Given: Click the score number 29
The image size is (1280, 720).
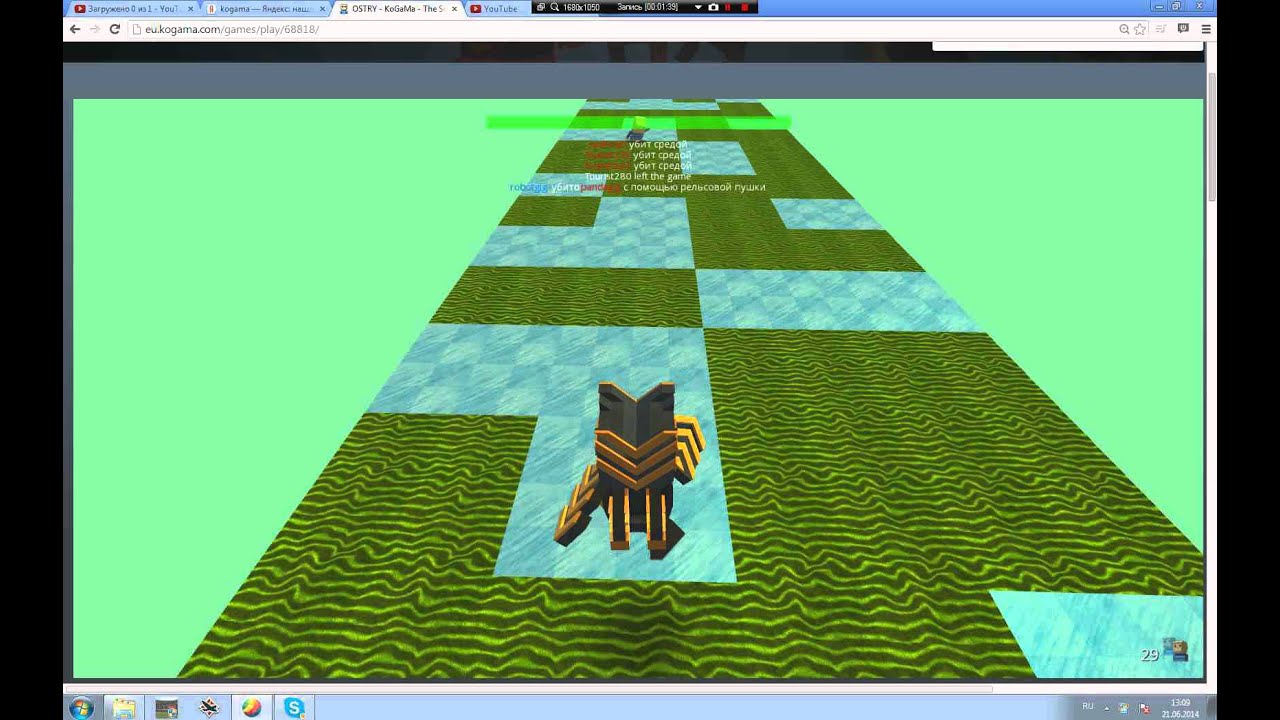Looking at the screenshot, I should (1149, 655).
